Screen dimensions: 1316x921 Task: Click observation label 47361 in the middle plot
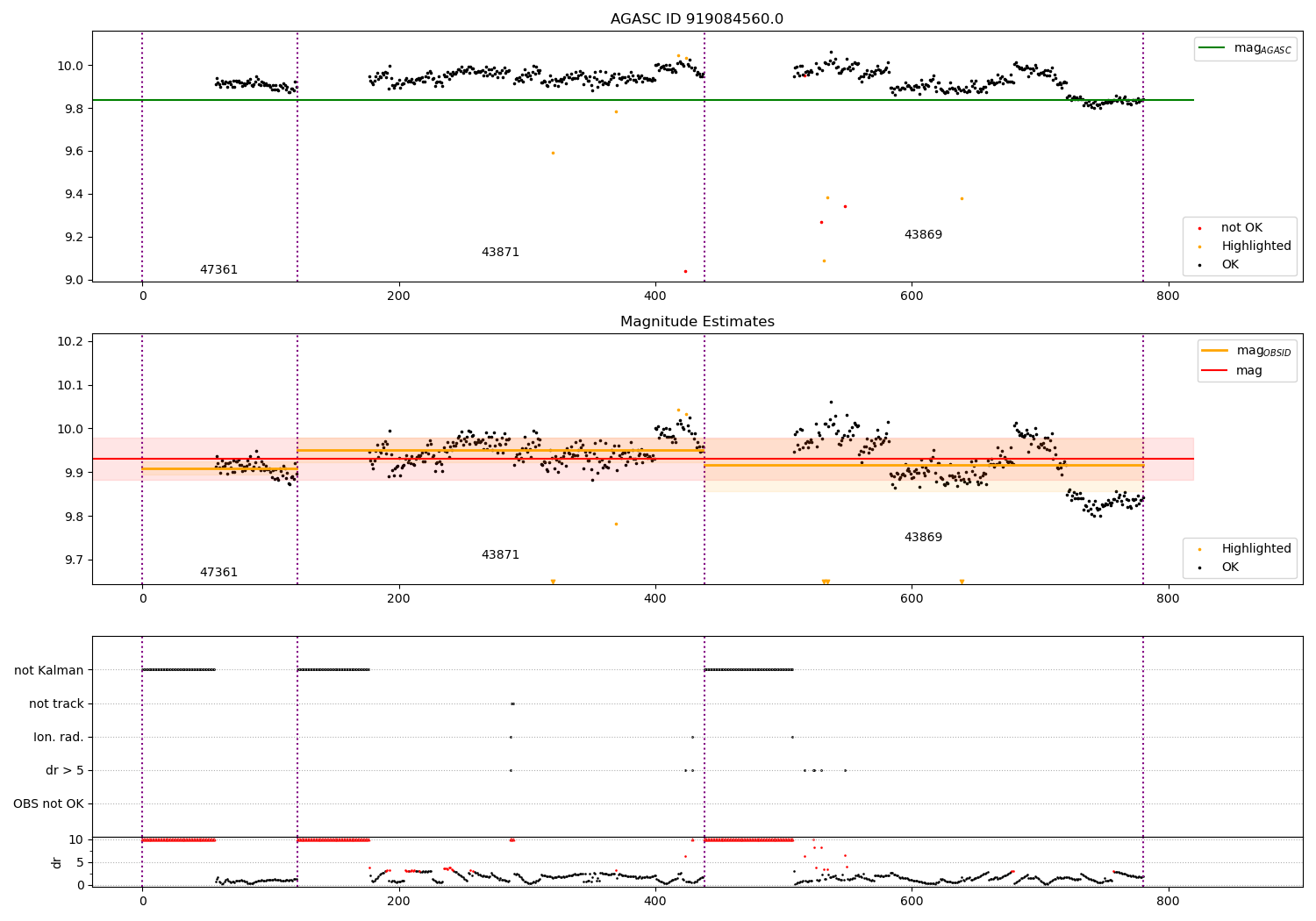click(218, 573)
